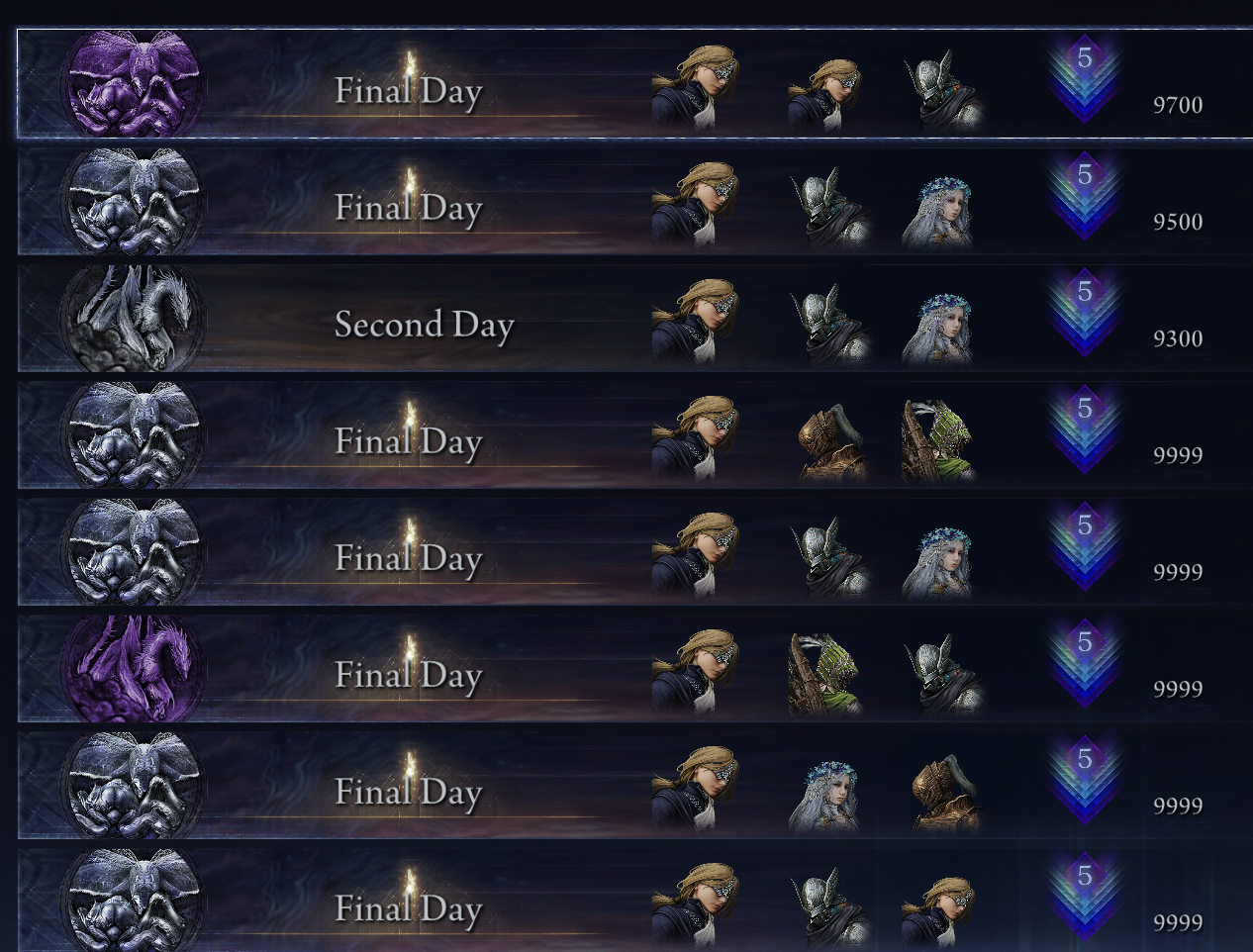Select green-hooded archer portrait in purple dragon row
The width and height of the screenshot is (1253, 952).
click(x=825, y=673)
